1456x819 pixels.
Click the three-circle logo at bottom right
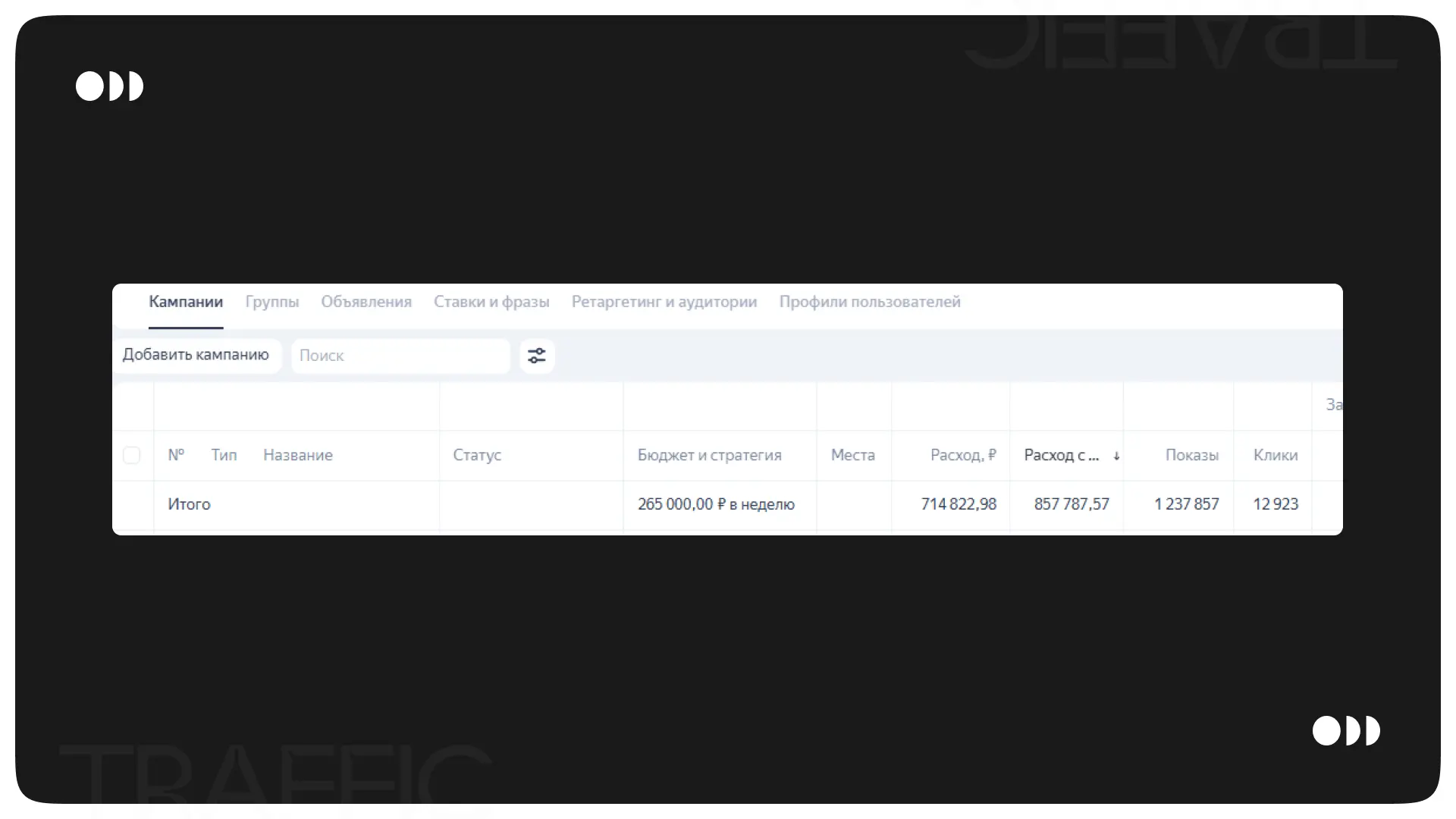coord(1346,731)
